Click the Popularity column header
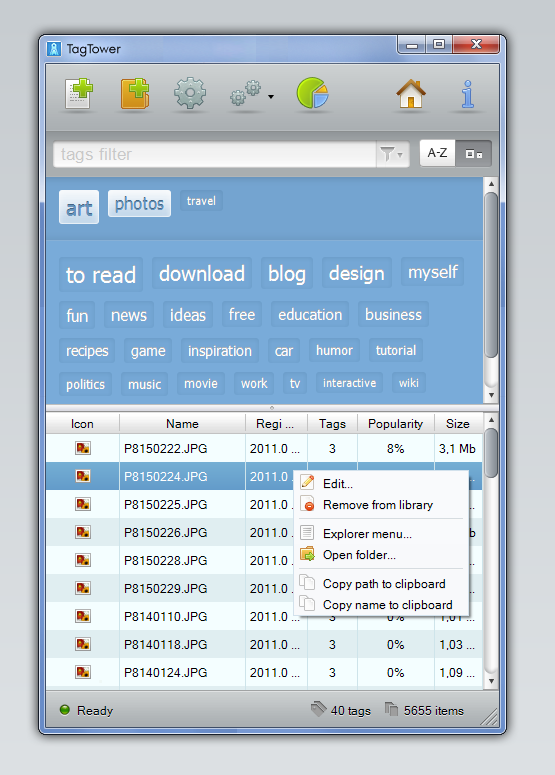The height and width of the screenshot is (775, 555). 395,424
